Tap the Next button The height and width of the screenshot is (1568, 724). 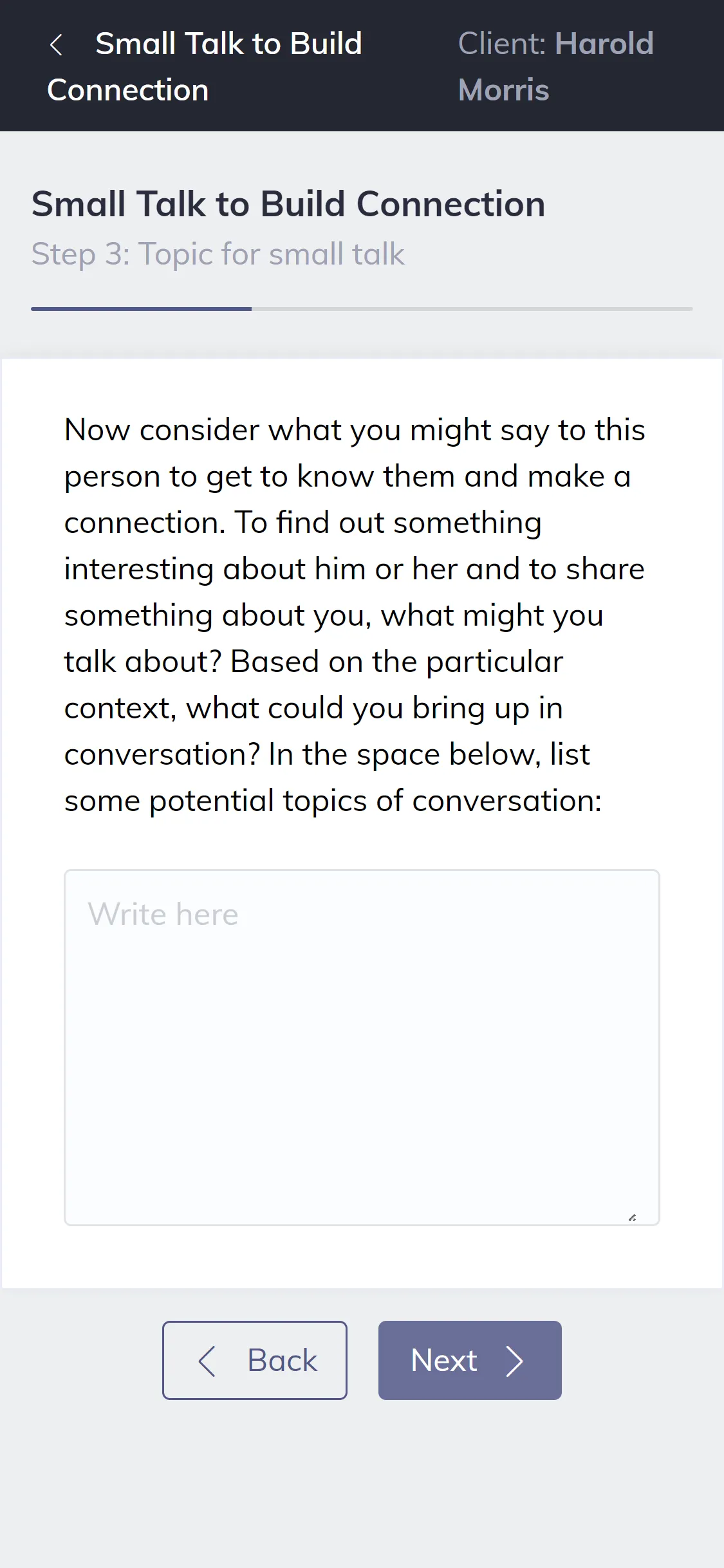point(470,1360)
